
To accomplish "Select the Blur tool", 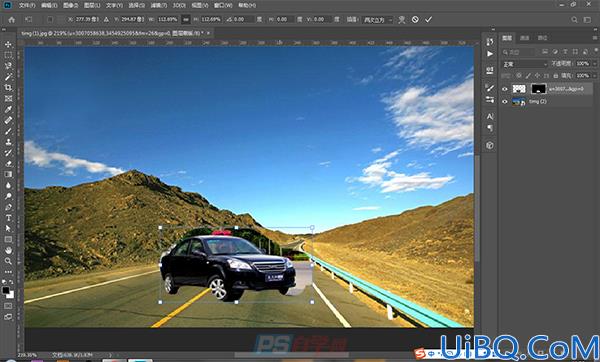I will pos(8,185).
